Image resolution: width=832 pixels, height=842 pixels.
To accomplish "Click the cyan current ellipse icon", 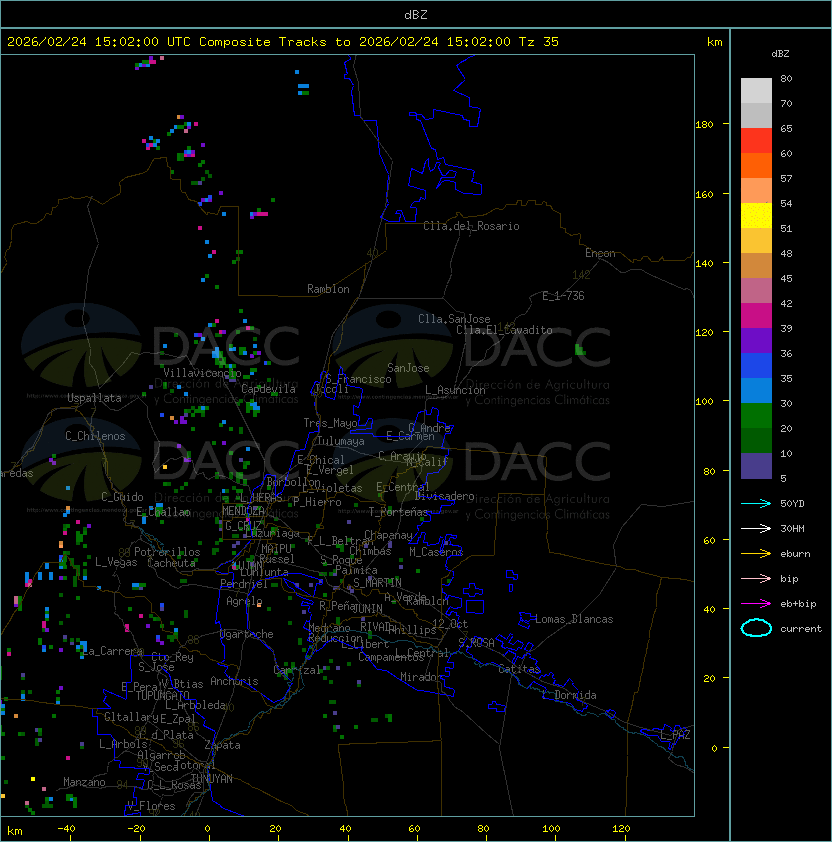I will pos(756,628).
